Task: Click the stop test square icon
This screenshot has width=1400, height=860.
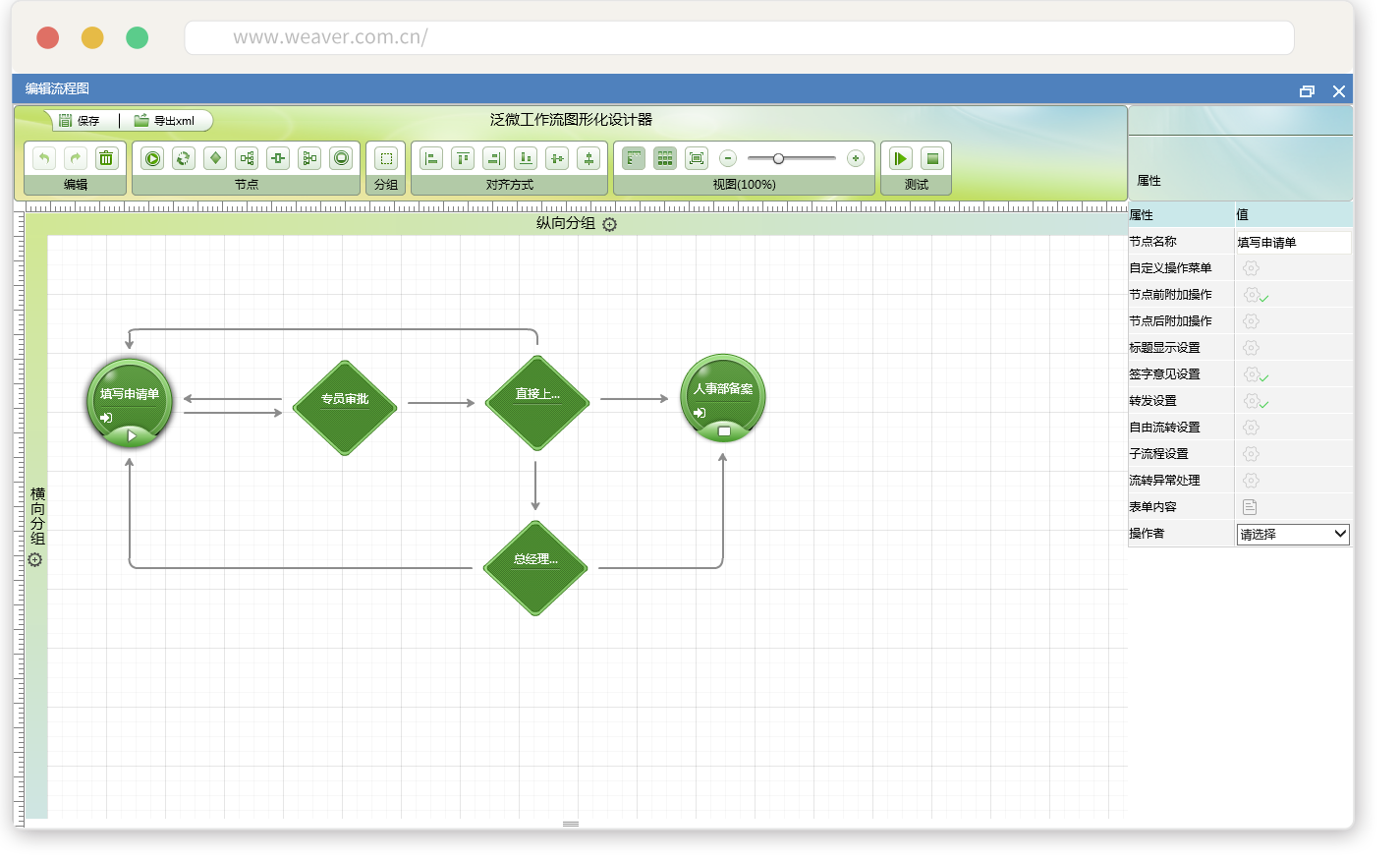Action: point(932,158)
